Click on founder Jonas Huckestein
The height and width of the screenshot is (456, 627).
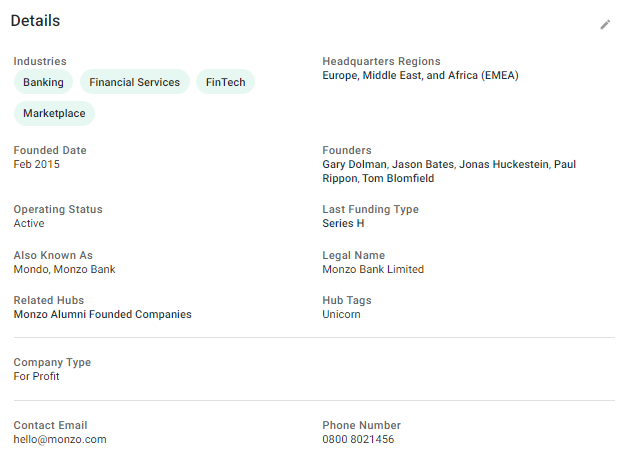504,164
